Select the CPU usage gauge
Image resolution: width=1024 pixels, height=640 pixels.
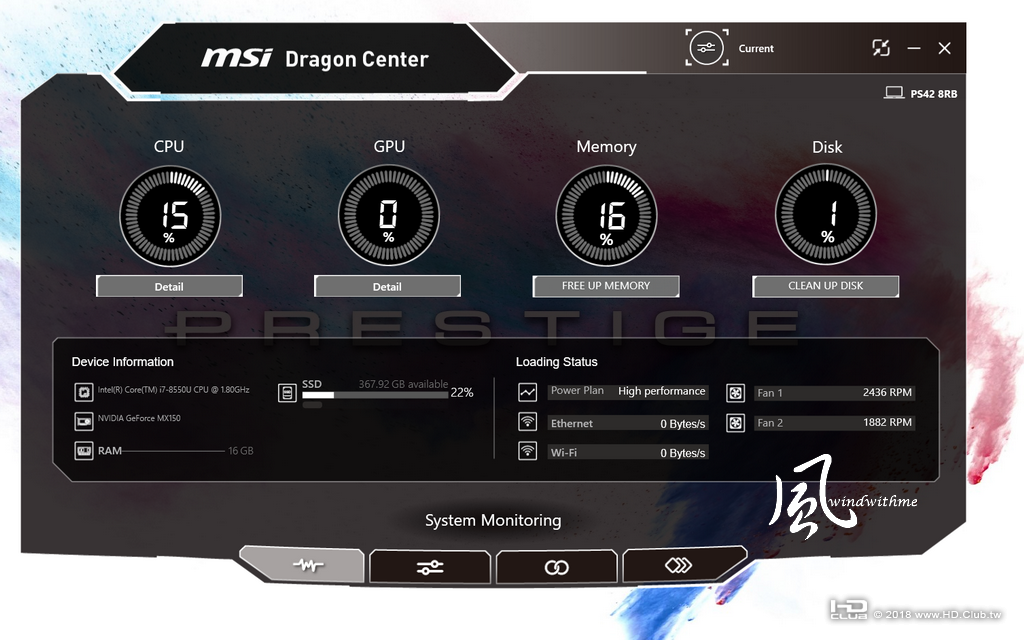point(170,216)
